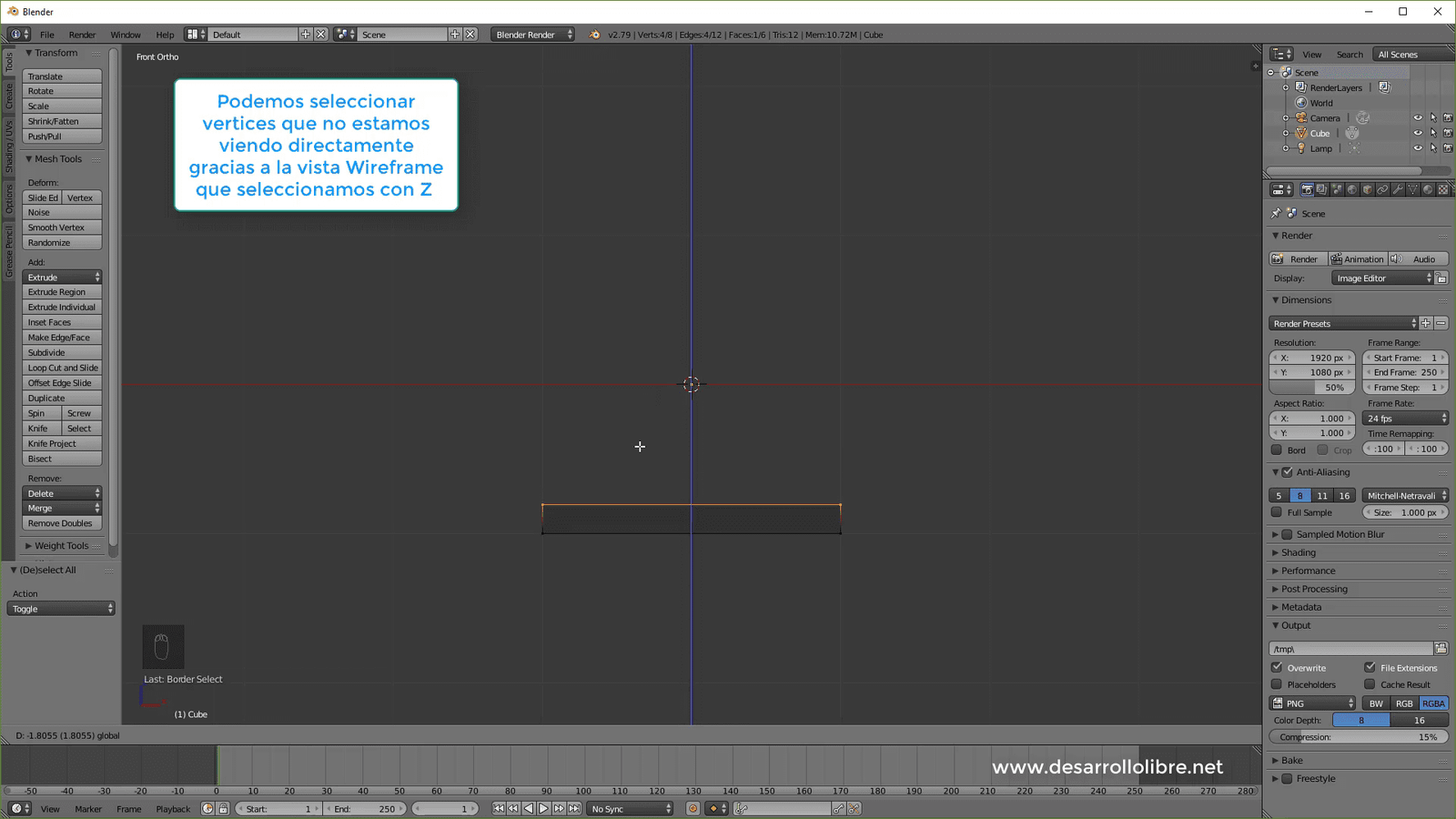Viewport: 1456px width, 819px height.
Task: Open the Delete dropdown under Remove
Action: click(x=62, y=493)
